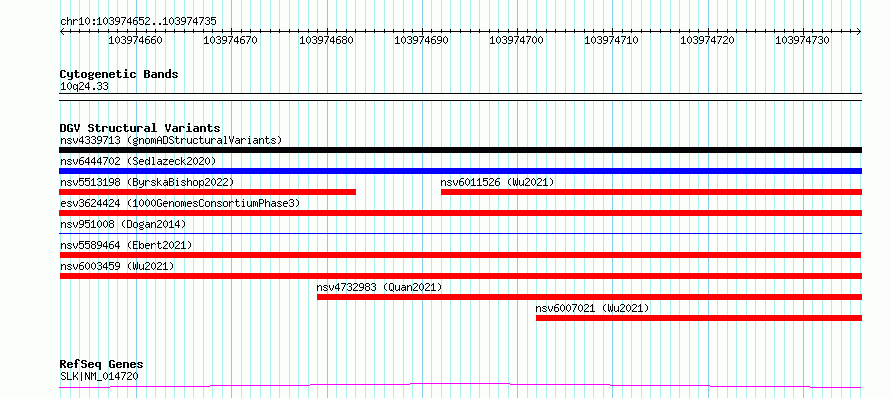This screenshot has width=890, height=398.
Task: Click ruler position 103974700
Action: coord(516,40)
